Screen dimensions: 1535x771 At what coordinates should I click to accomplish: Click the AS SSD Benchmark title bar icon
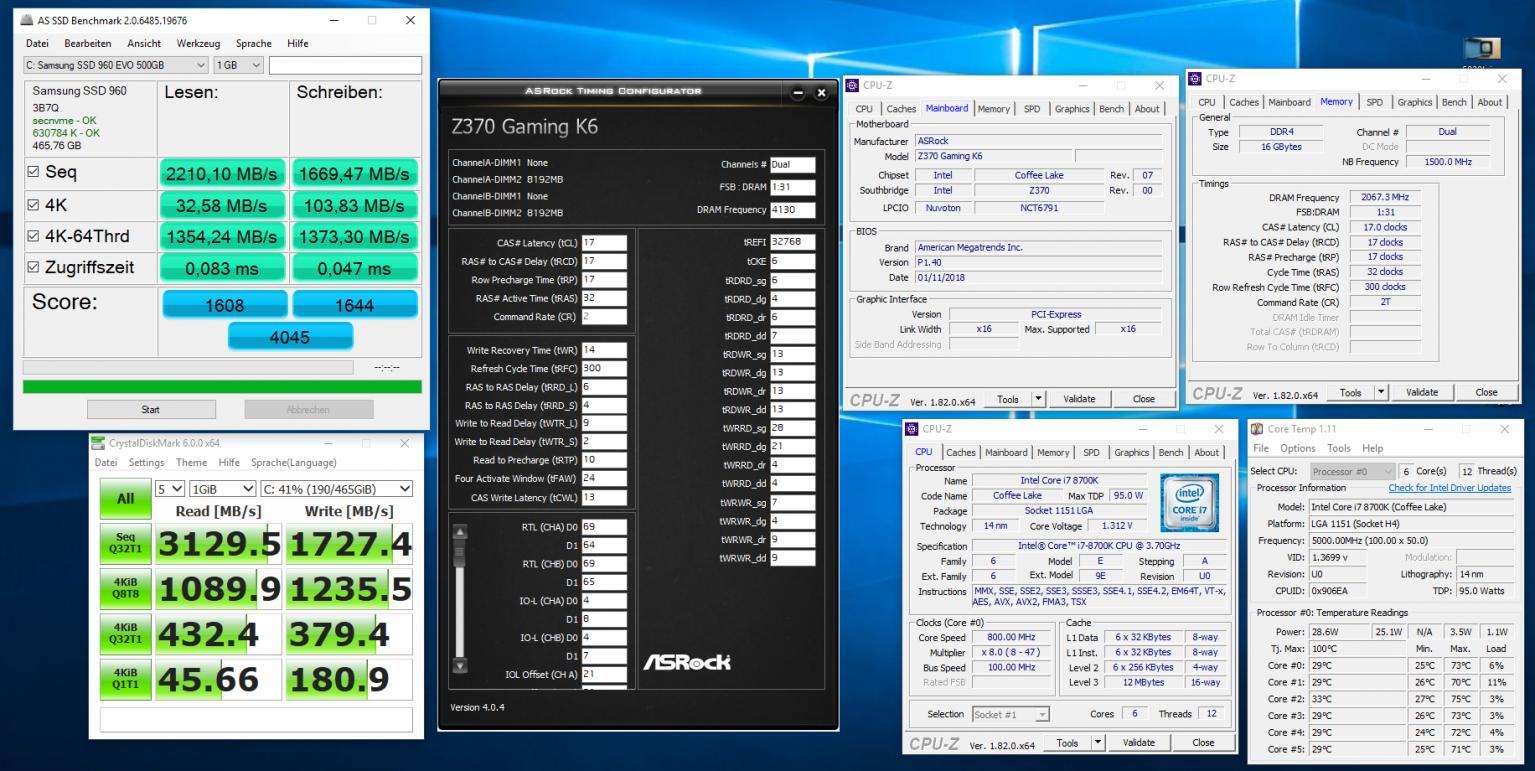tap(25, 21)
